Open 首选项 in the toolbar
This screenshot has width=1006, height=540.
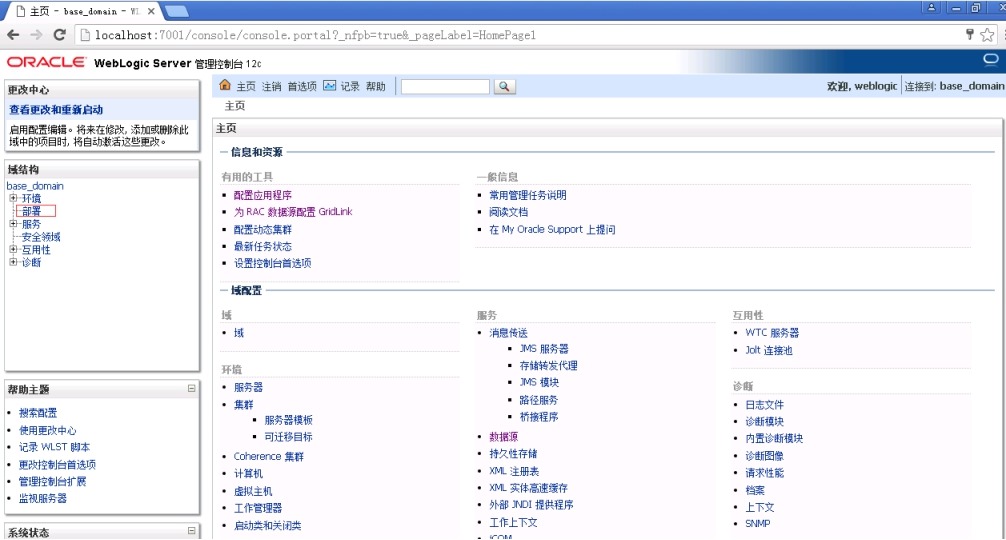click(302, 87)
